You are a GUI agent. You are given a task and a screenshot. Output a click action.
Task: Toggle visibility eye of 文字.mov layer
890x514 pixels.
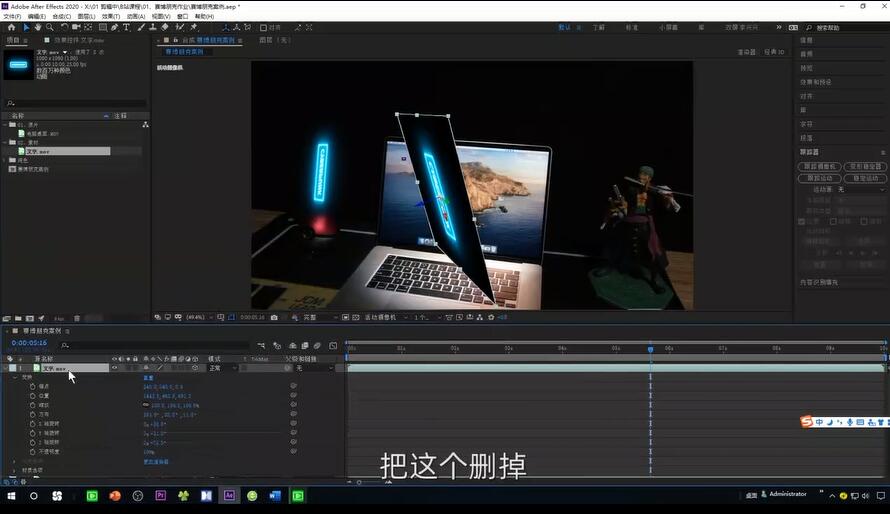(x=114, y=368)
